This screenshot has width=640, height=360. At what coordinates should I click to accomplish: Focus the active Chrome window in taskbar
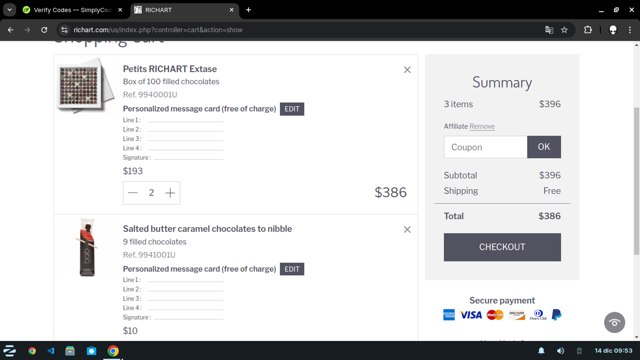click(113, 351)
